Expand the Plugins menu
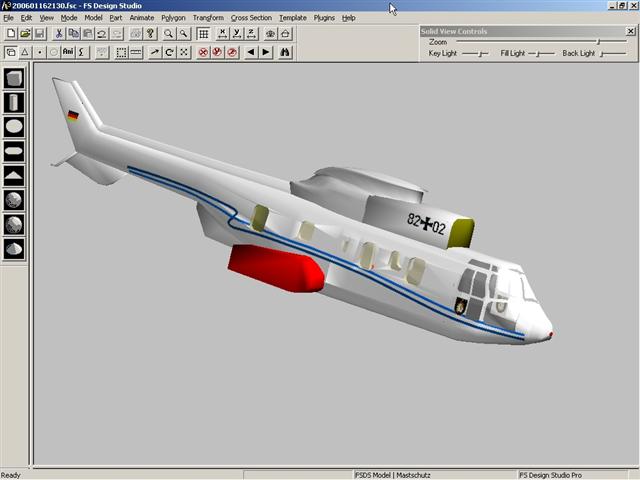 (x=324, y=17)
